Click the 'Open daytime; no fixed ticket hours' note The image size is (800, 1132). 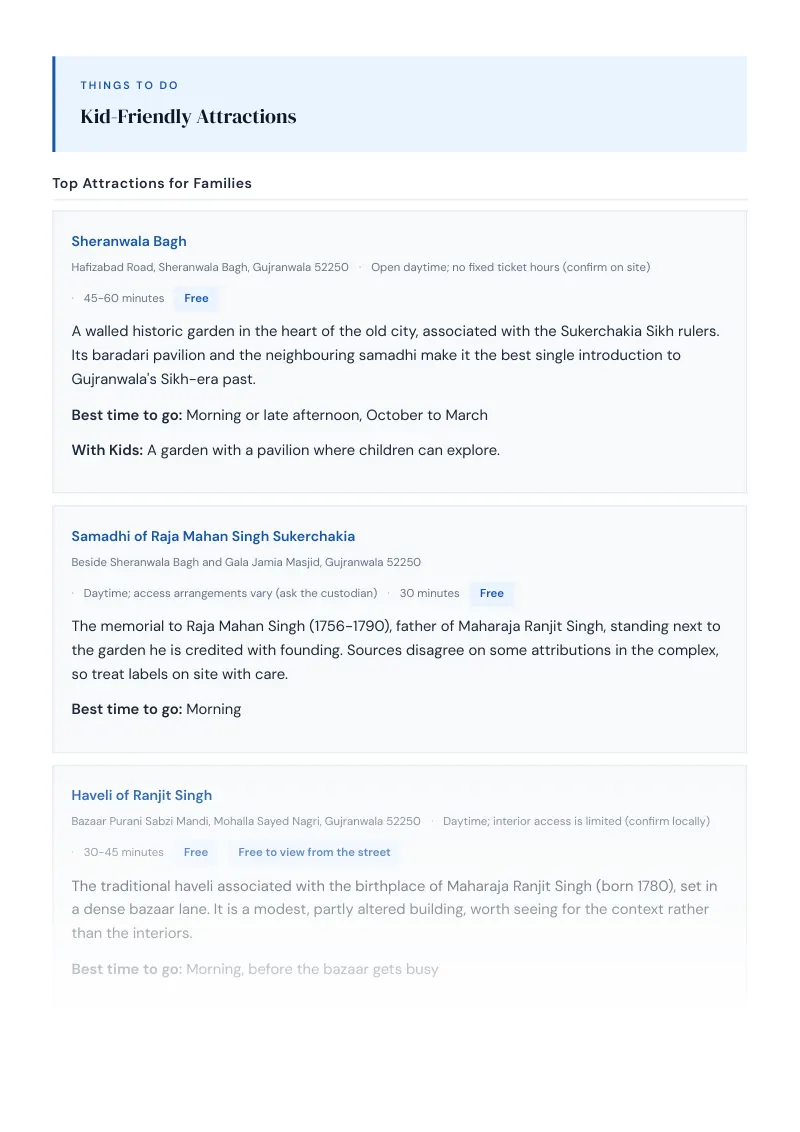510,267
